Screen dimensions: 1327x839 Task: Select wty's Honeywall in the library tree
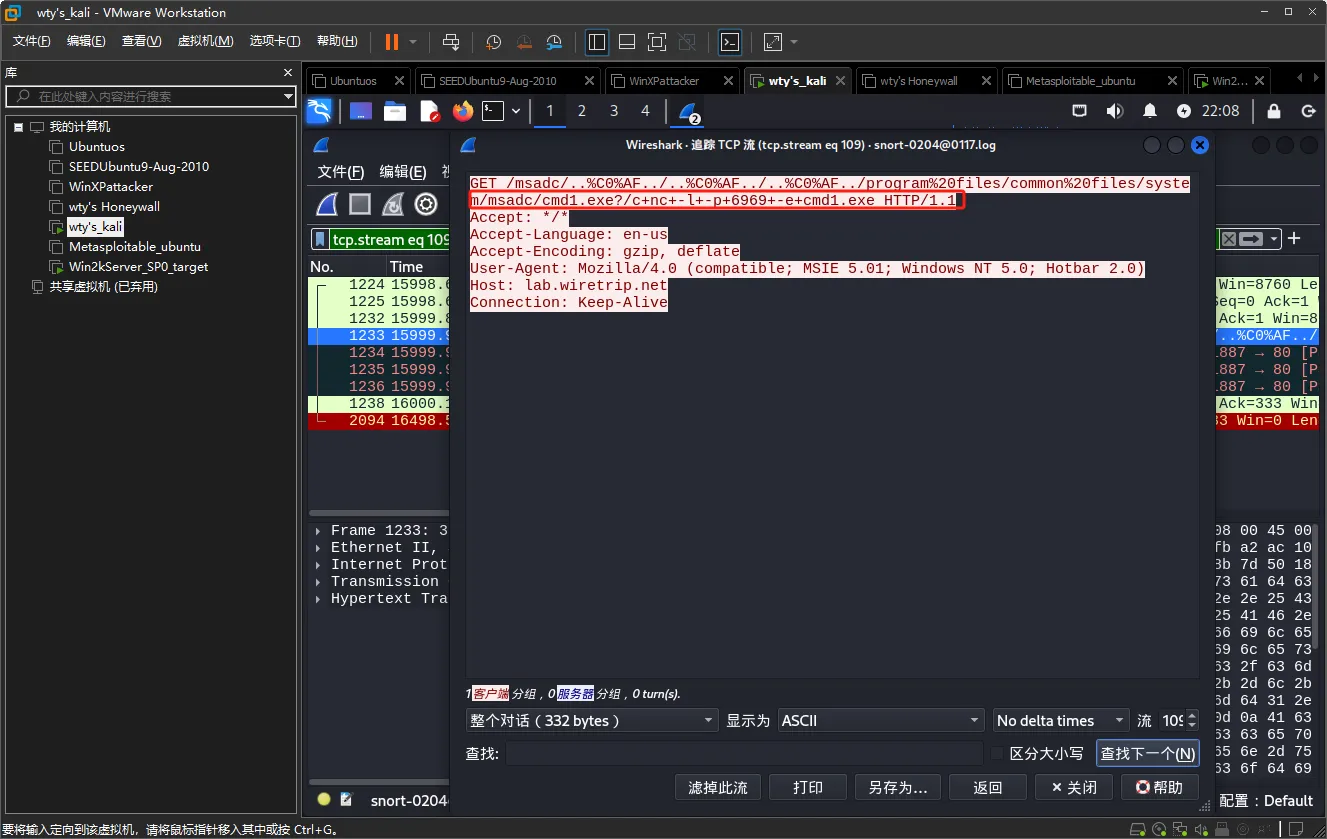pos(114,207)
